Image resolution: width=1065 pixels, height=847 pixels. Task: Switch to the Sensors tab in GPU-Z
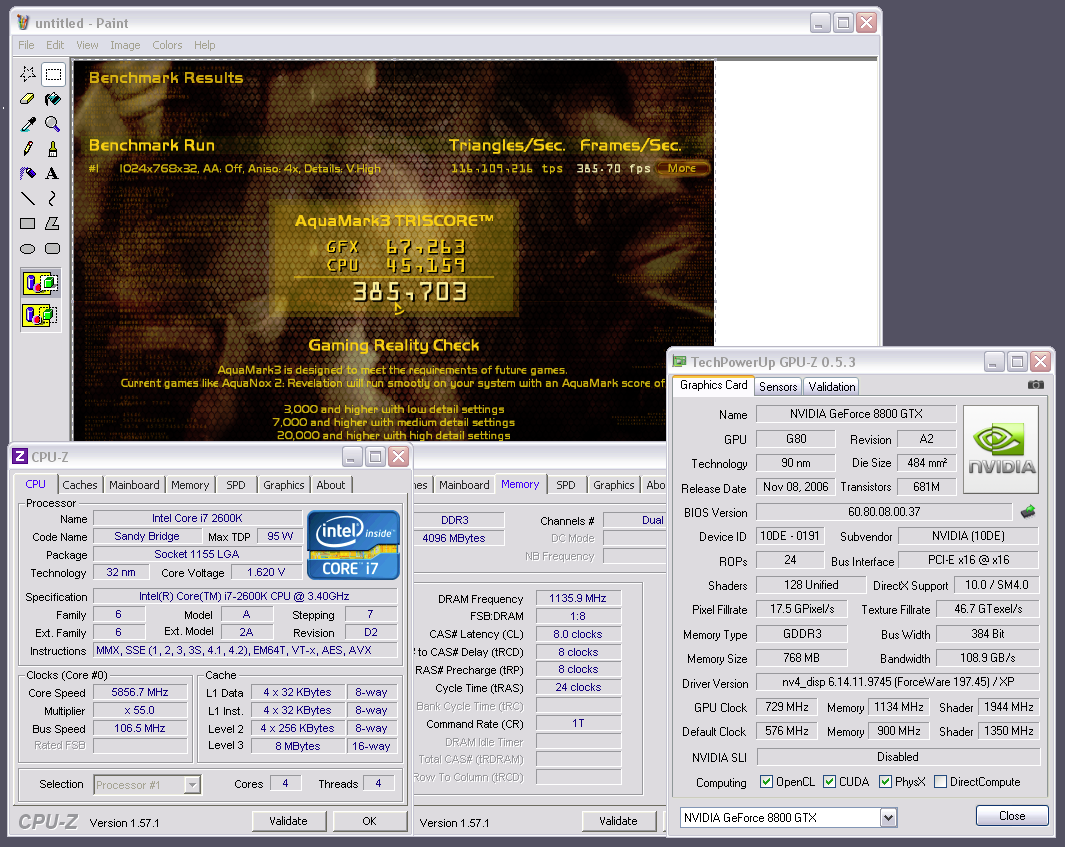coord(778,386)
